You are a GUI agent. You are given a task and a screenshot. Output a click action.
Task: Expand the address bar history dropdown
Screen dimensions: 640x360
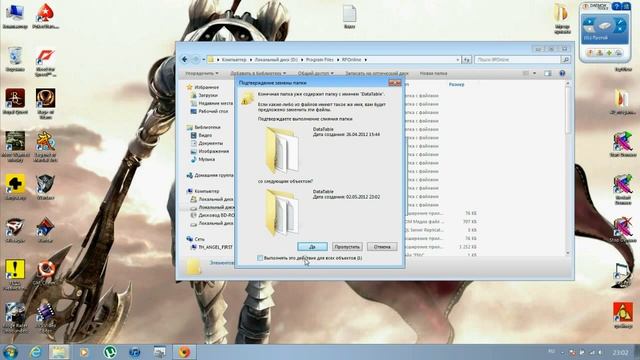click(x=457, y=60)
